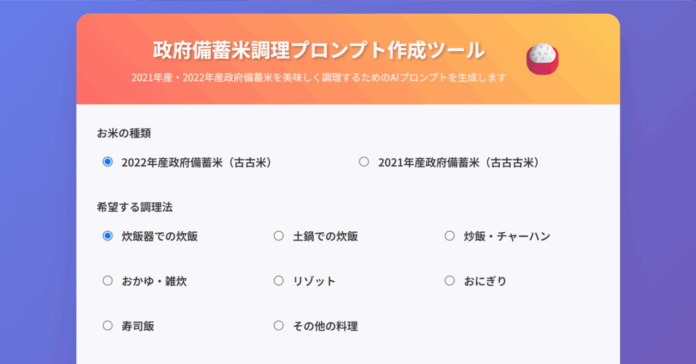Pick the リゾット radio circle
Viewport: 696px width, 364px height.
(279, 281)
